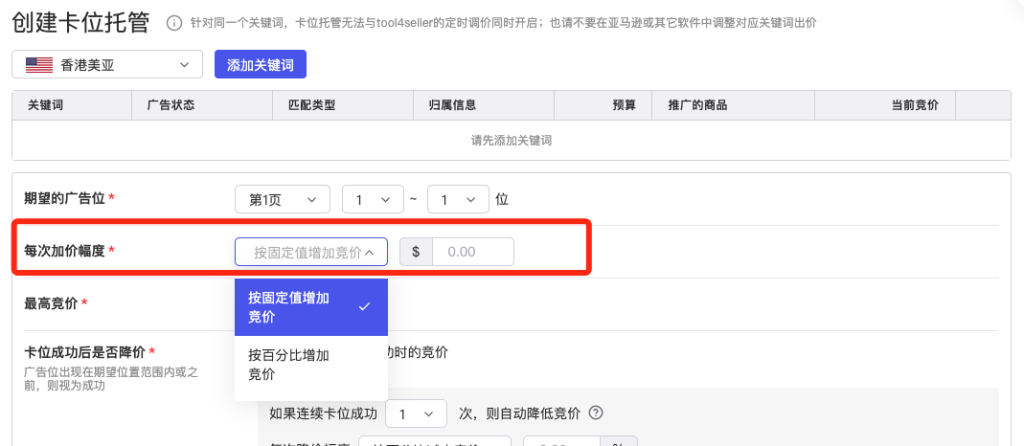Click the info icon beside 创建卡位托管 title

pos(174,24)
